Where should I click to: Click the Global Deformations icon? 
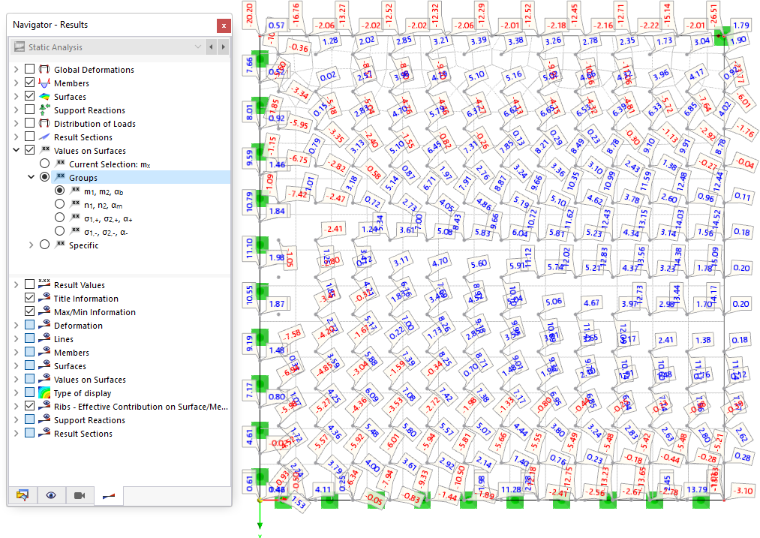point(45,69)
